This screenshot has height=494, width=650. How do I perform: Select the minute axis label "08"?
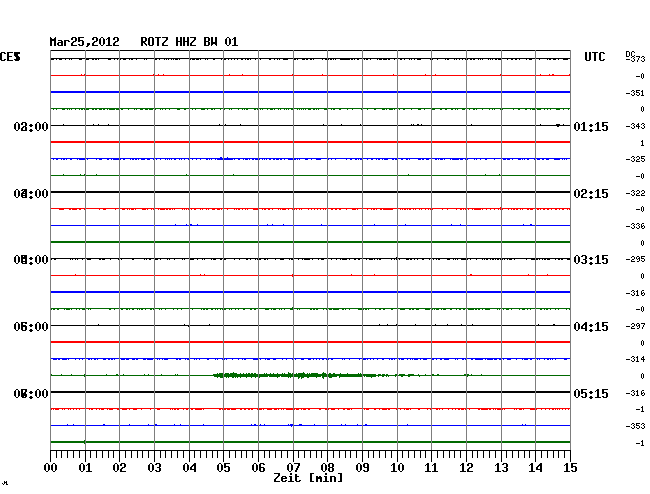point(327,468)
